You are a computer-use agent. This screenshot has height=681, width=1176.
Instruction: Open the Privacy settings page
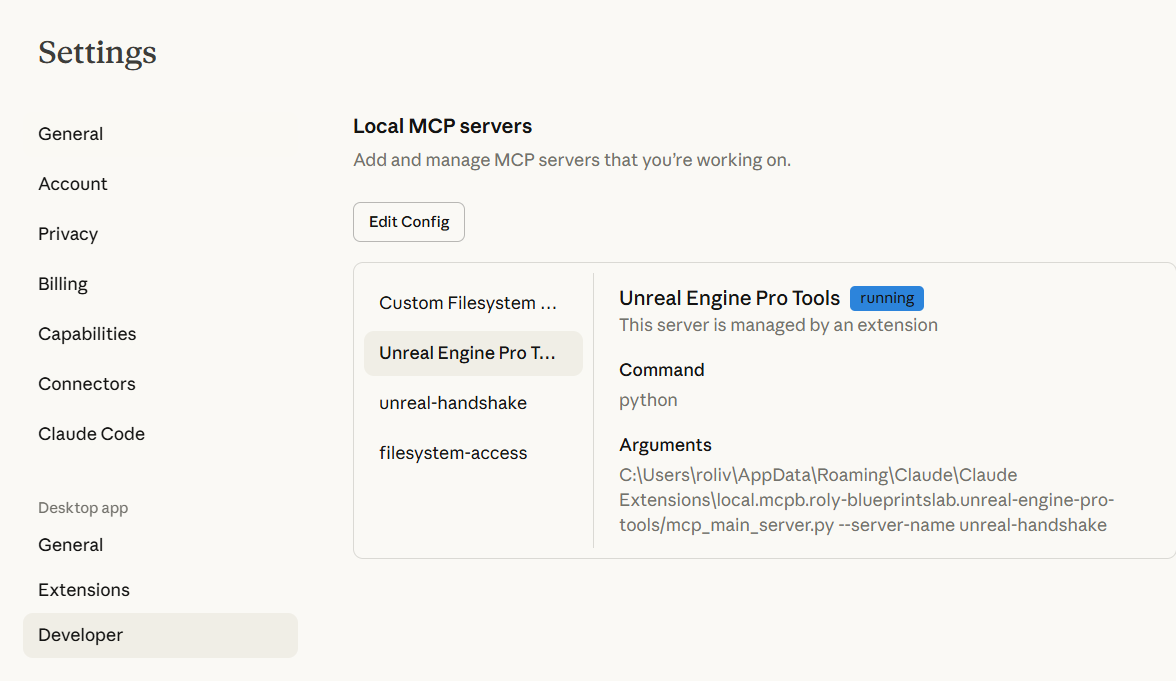68,234
